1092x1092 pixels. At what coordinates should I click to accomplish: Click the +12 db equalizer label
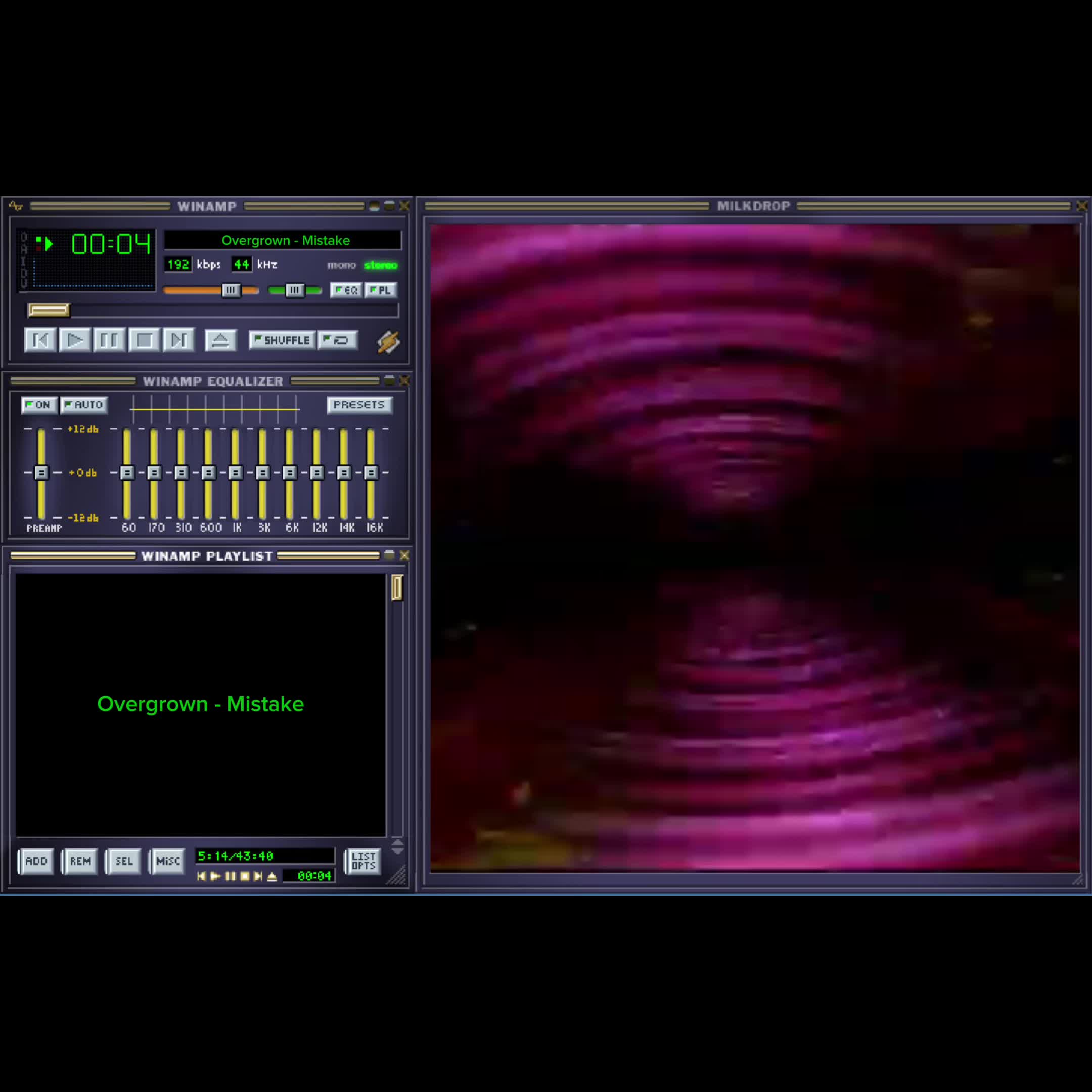83,429
